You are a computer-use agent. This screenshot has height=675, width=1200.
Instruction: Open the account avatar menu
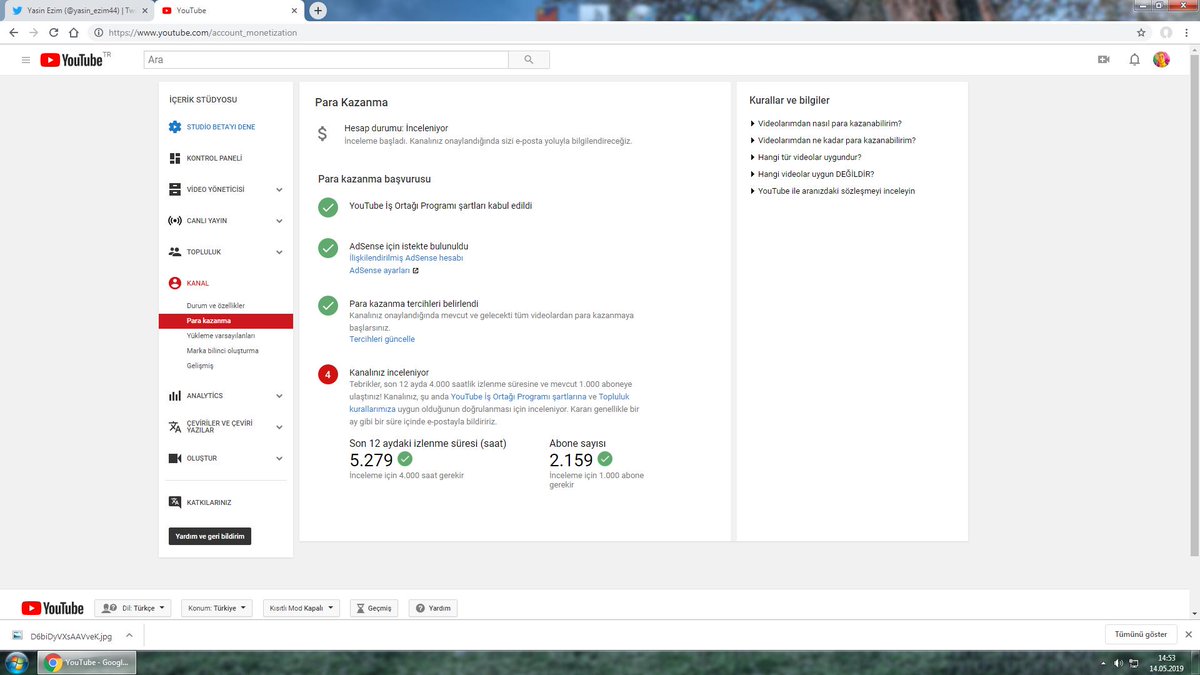(x=1161, y=60)
